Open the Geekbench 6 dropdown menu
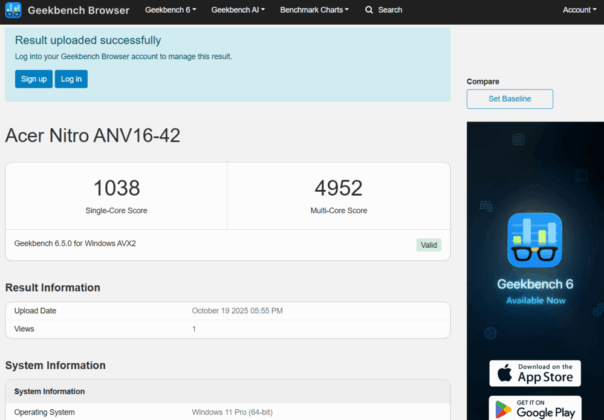Image resolution: width=604 pixels, height=420 pixels. coord(170,10)
